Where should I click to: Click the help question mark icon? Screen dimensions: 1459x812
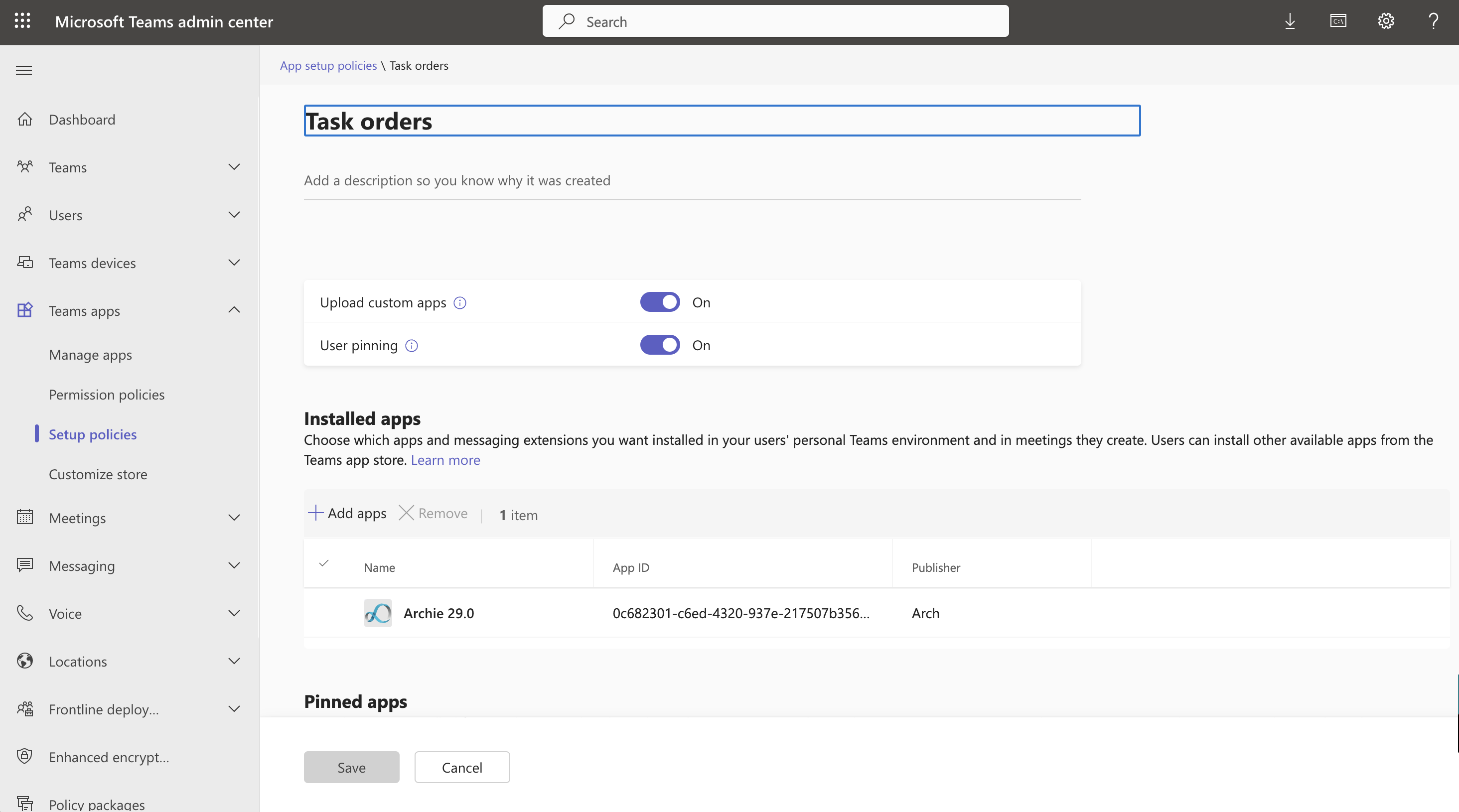click(1433, 21)
